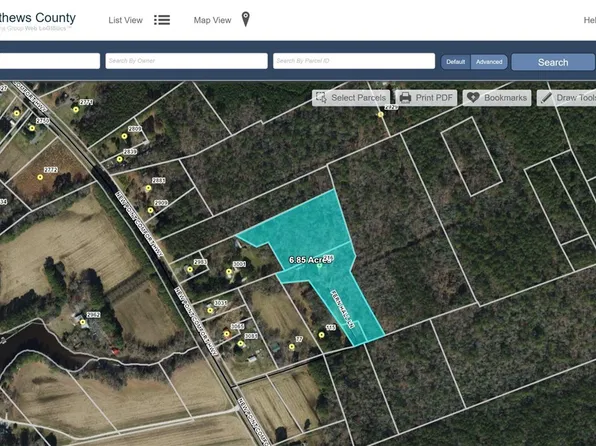Click yellow marker for address 2772
596x446 pixels.
pyautogui.click(x=40, y=177)
